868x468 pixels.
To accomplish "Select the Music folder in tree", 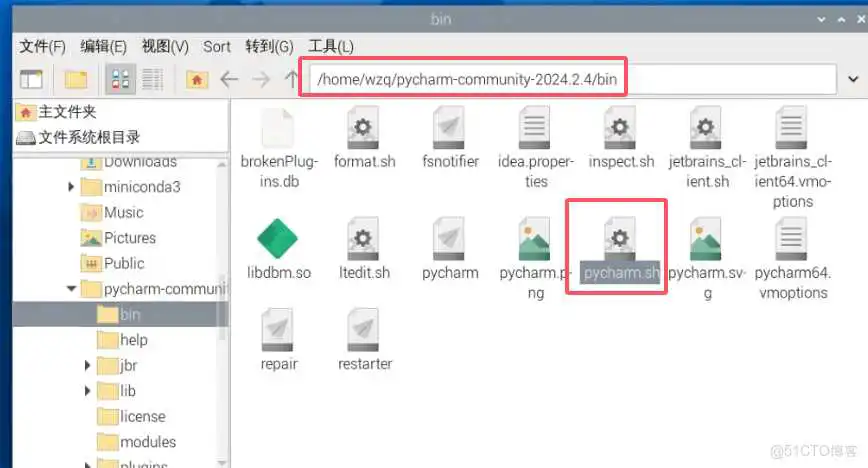I will pyautogui.click(x=112, y=213).
